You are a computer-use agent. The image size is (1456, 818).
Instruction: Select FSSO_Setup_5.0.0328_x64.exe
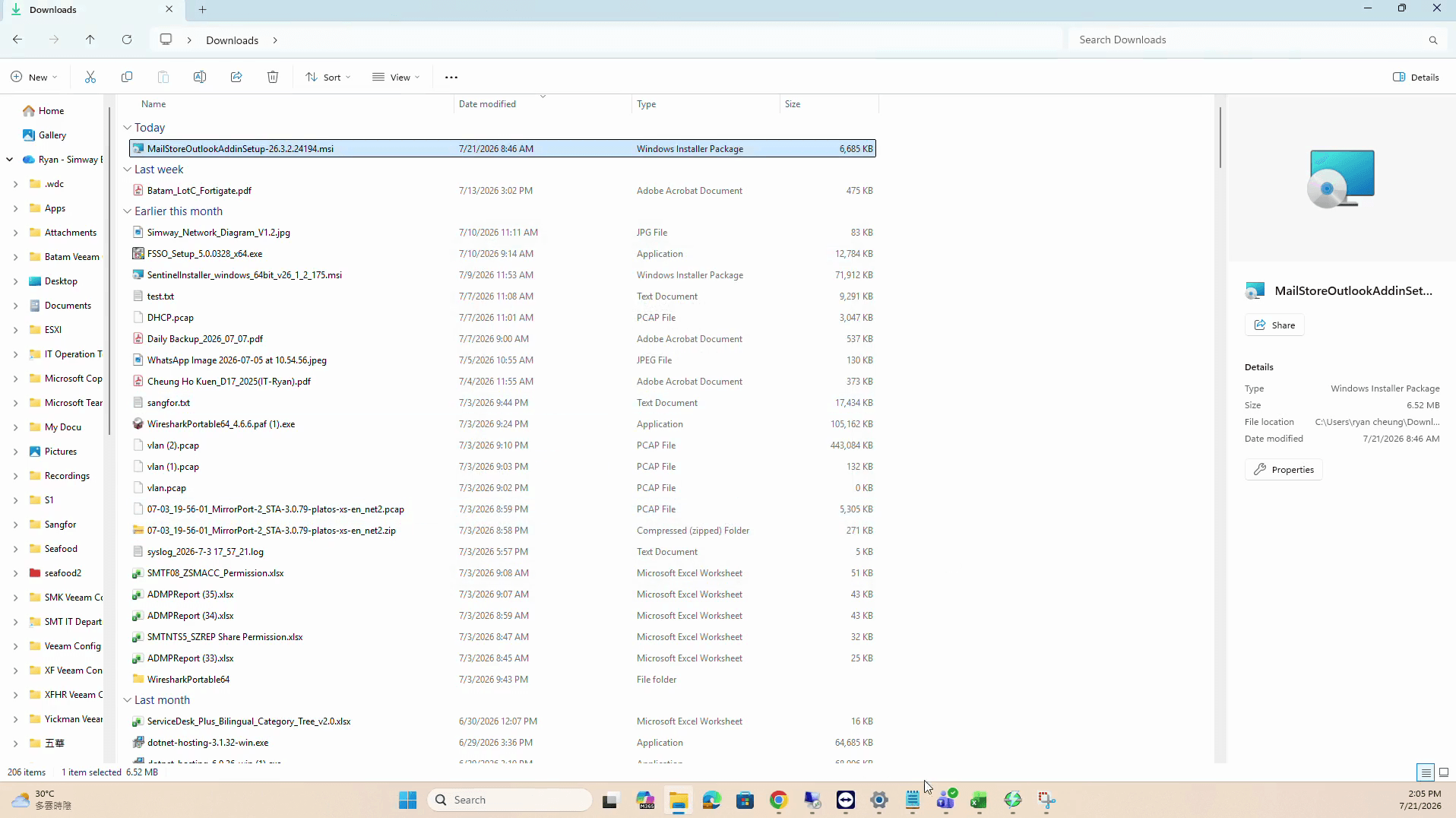502,254
